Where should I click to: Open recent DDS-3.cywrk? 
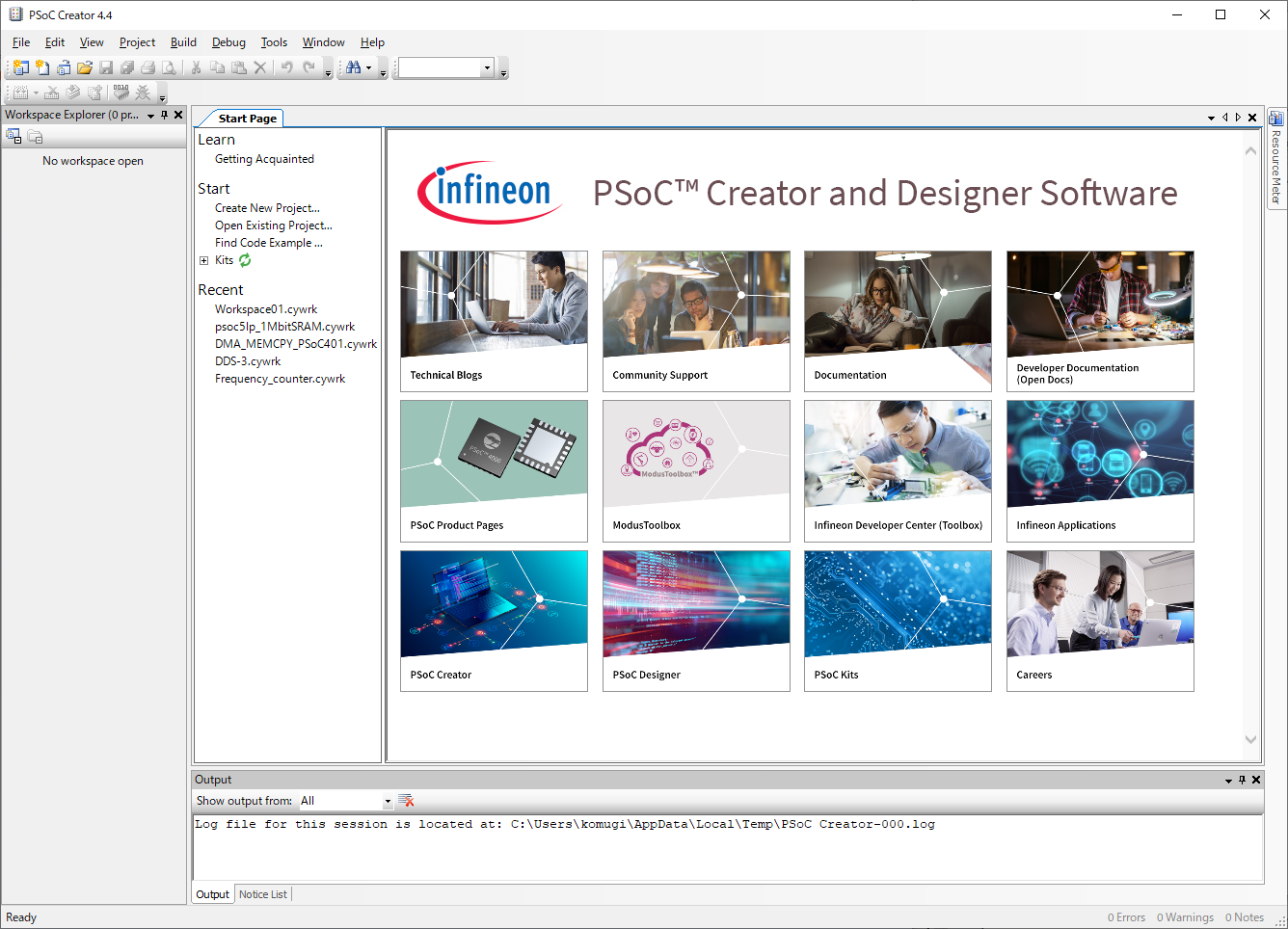pyautogui.click(x=248, y=361)
